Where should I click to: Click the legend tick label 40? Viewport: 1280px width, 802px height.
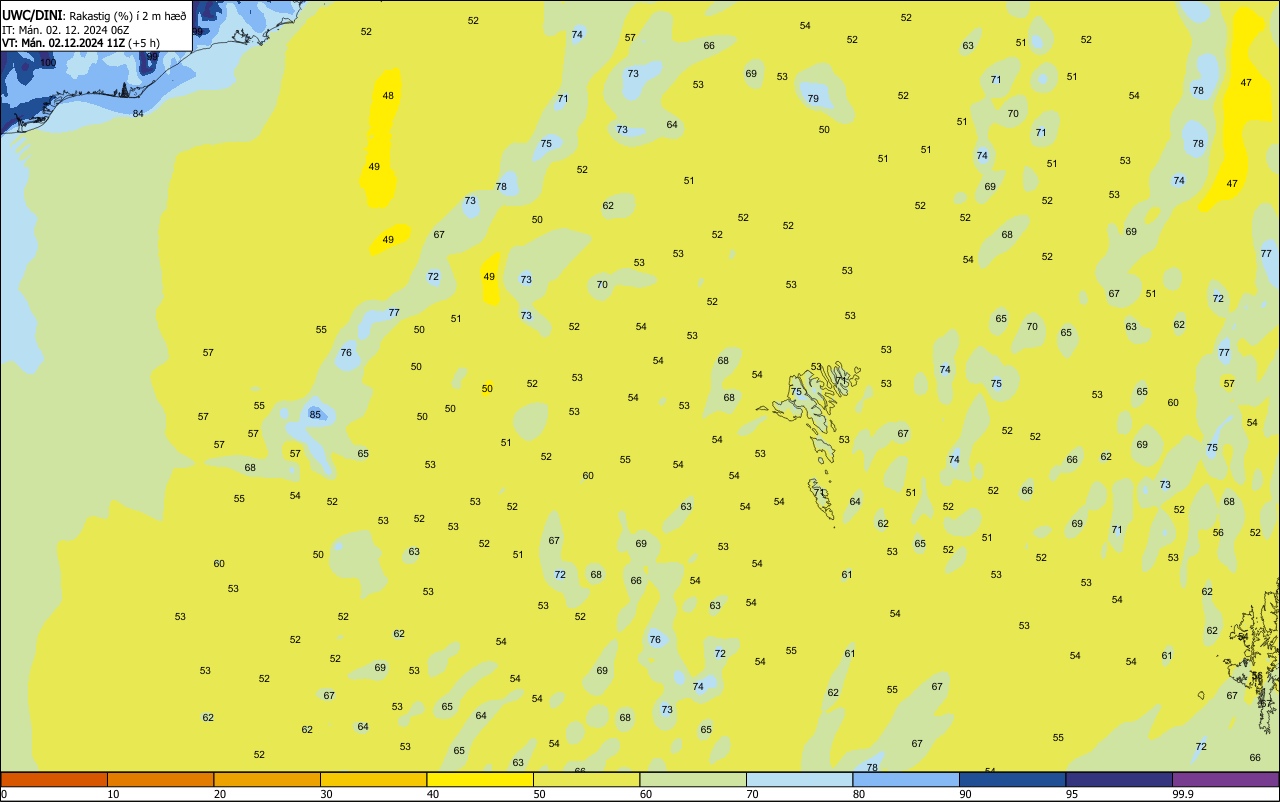pos(433,794)
